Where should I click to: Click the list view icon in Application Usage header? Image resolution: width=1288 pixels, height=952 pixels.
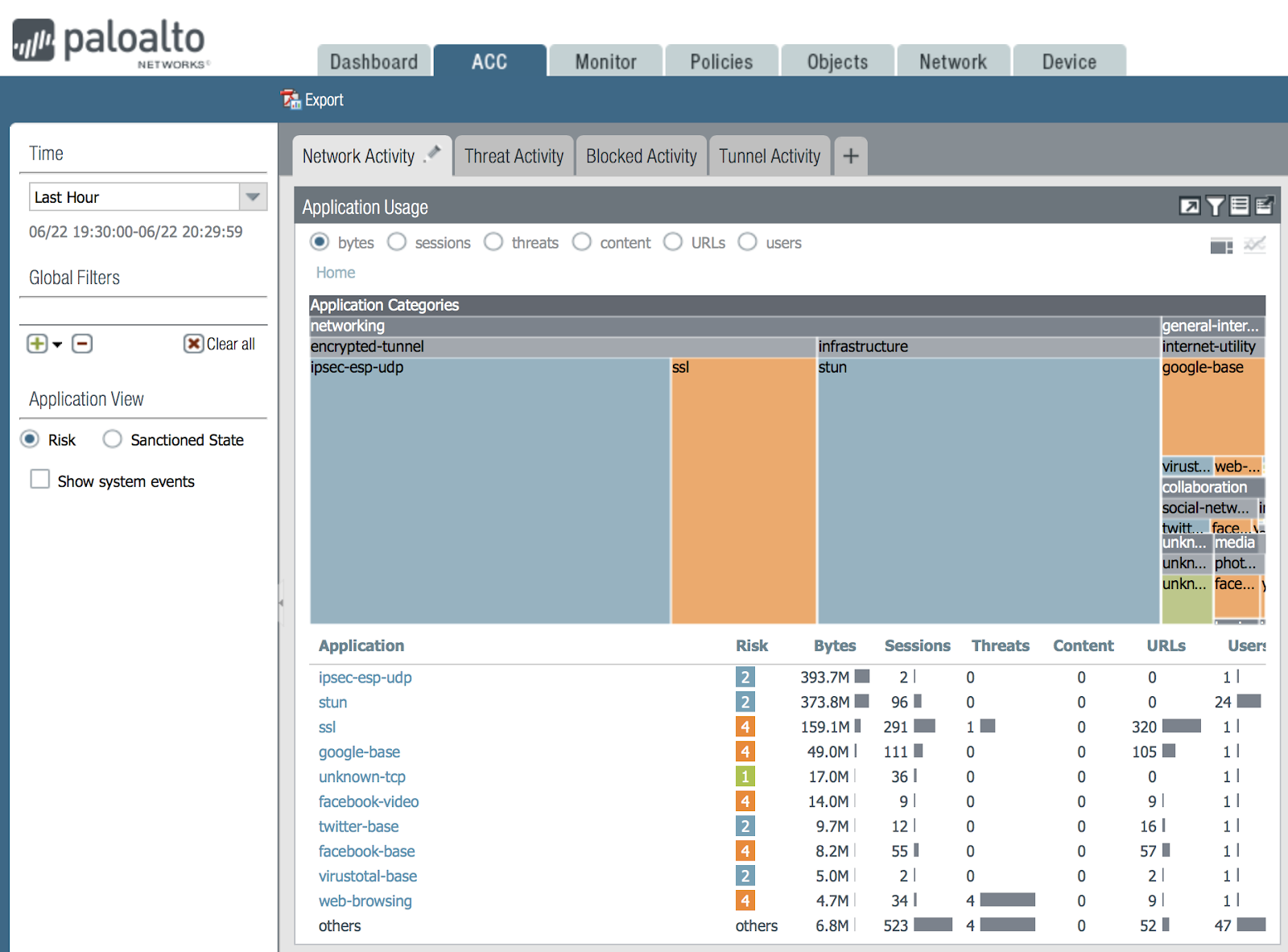(1240, 206)
